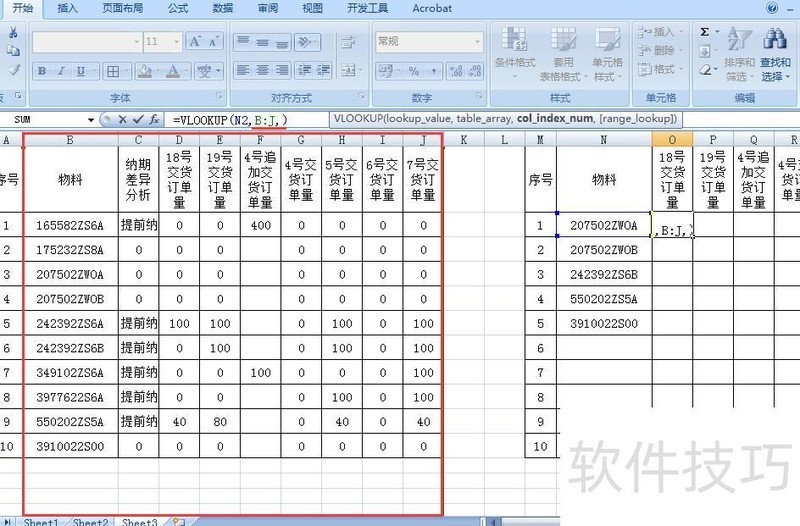Apply comma style icon
Screen dimensions: 800x526
pos(433,71)
